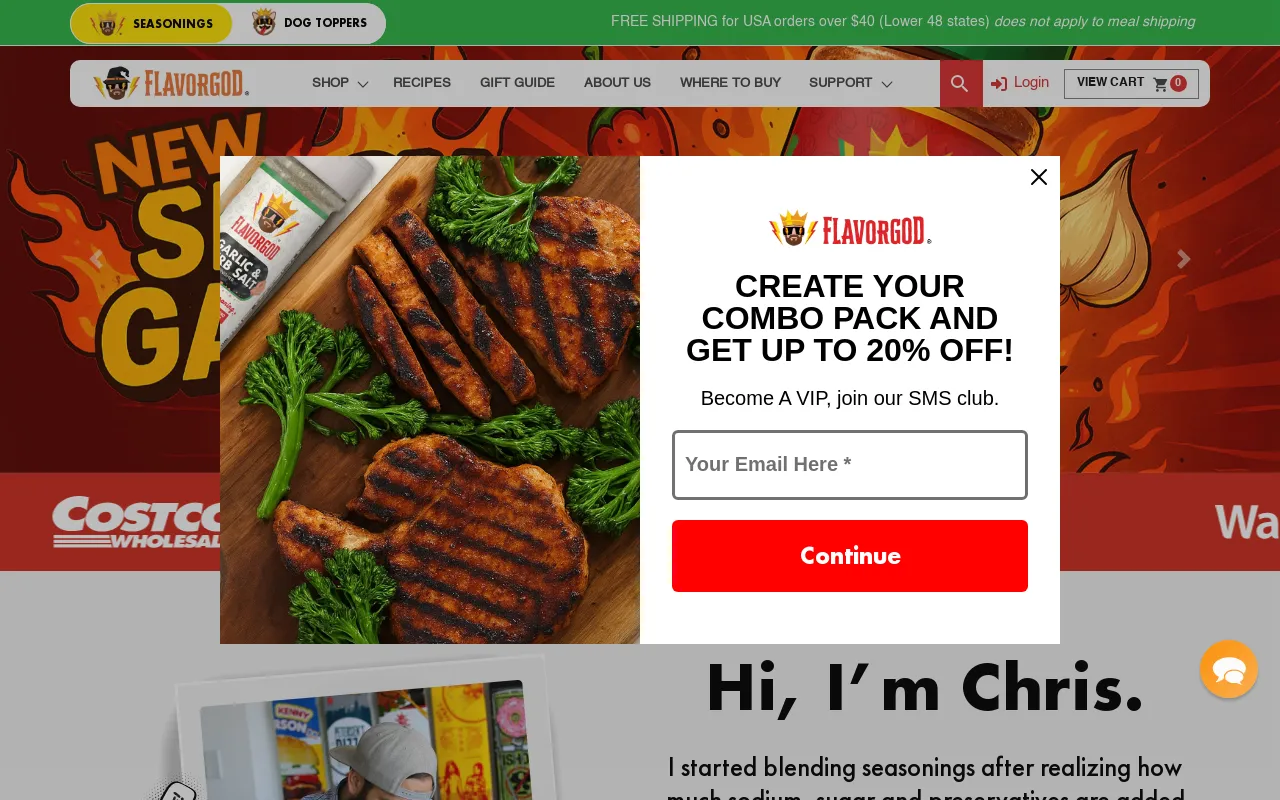Expand the Shop dropdown menu

click(x=340, y=84)
